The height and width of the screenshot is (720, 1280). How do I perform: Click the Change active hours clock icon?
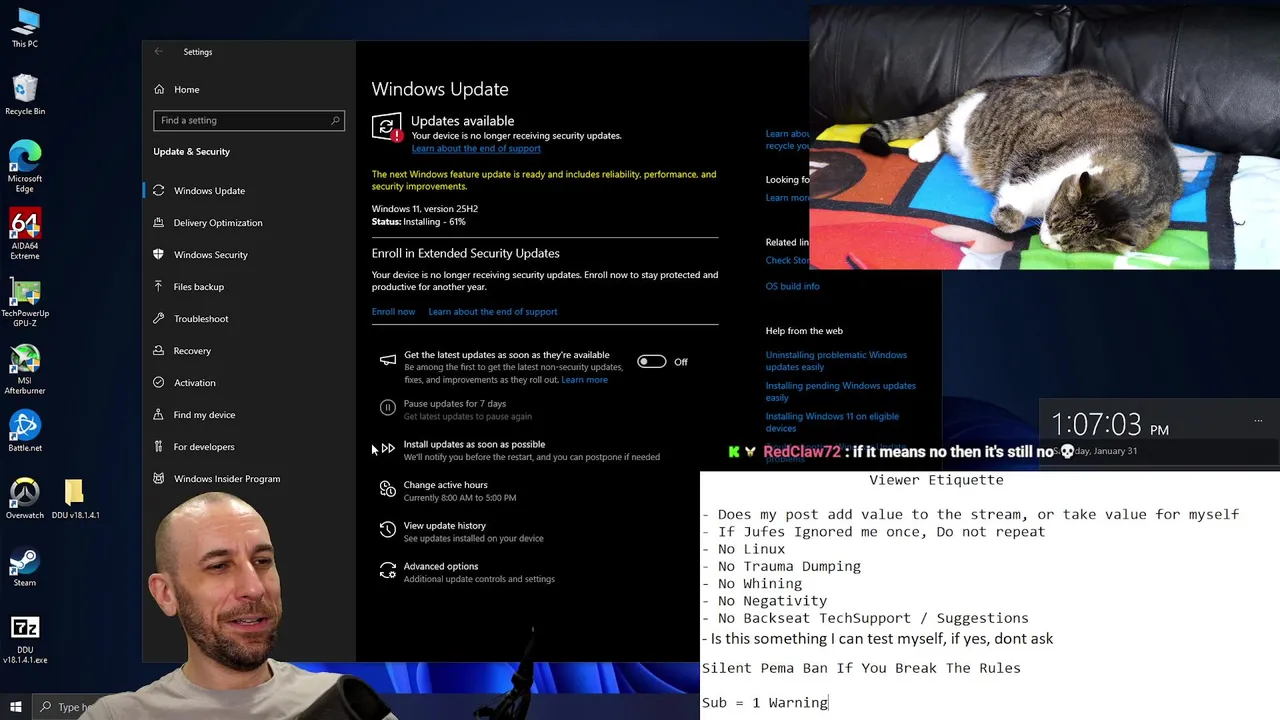(x=388, y=489)
